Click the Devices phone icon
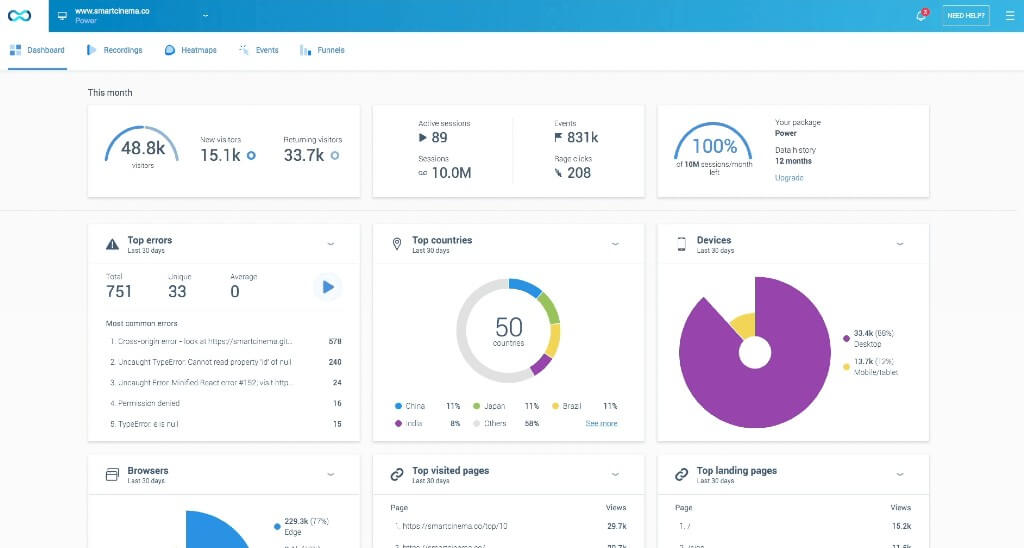The image size is (1024, 548). [x=681, y=244]
